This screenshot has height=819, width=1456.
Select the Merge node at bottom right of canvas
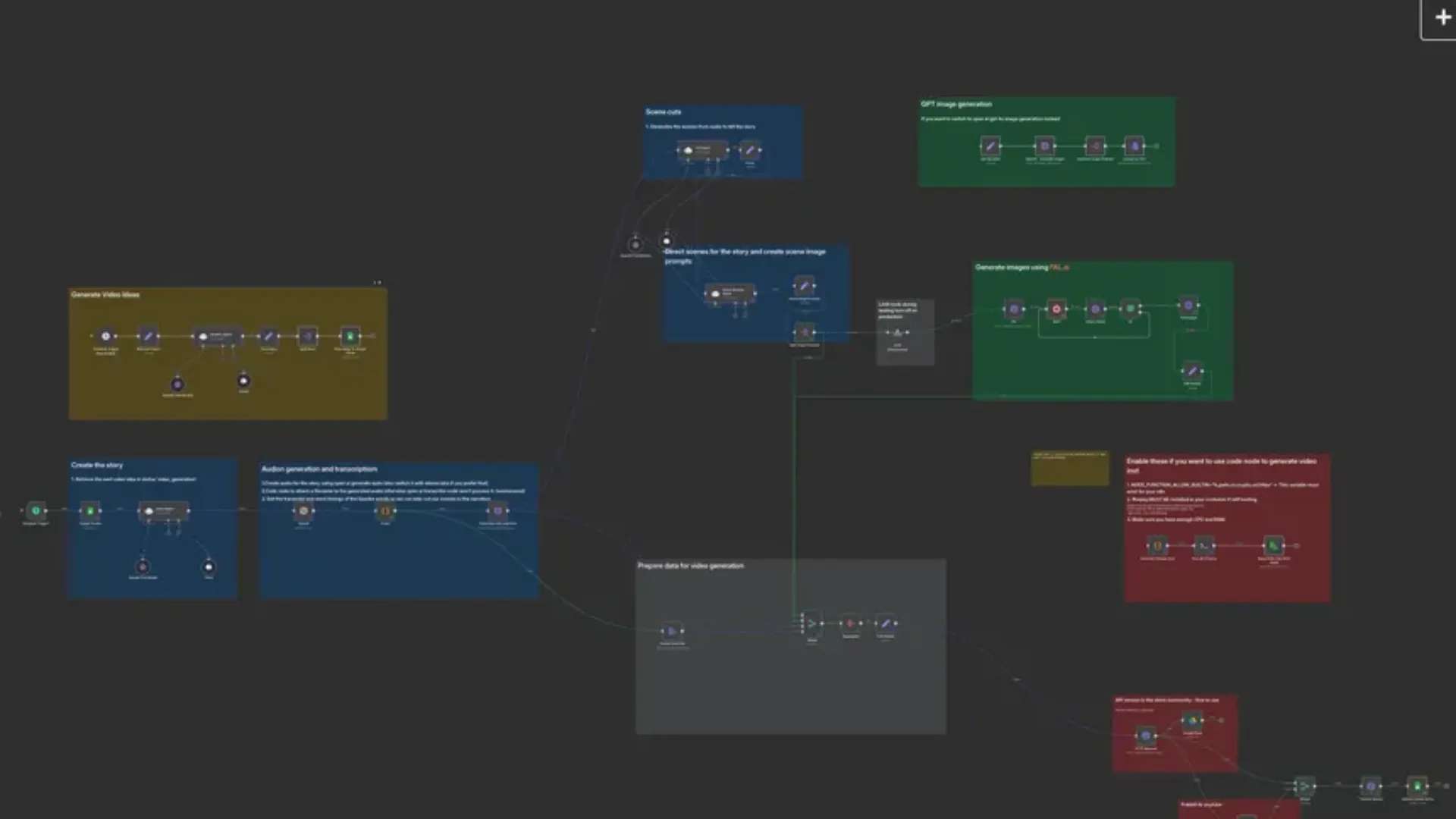click(x=1304, y=786)
